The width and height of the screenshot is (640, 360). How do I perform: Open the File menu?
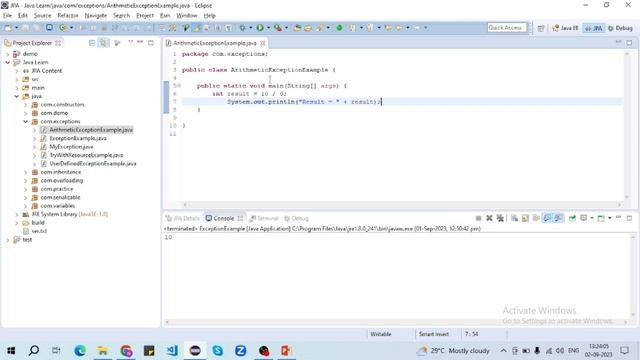tap(7, 16)
